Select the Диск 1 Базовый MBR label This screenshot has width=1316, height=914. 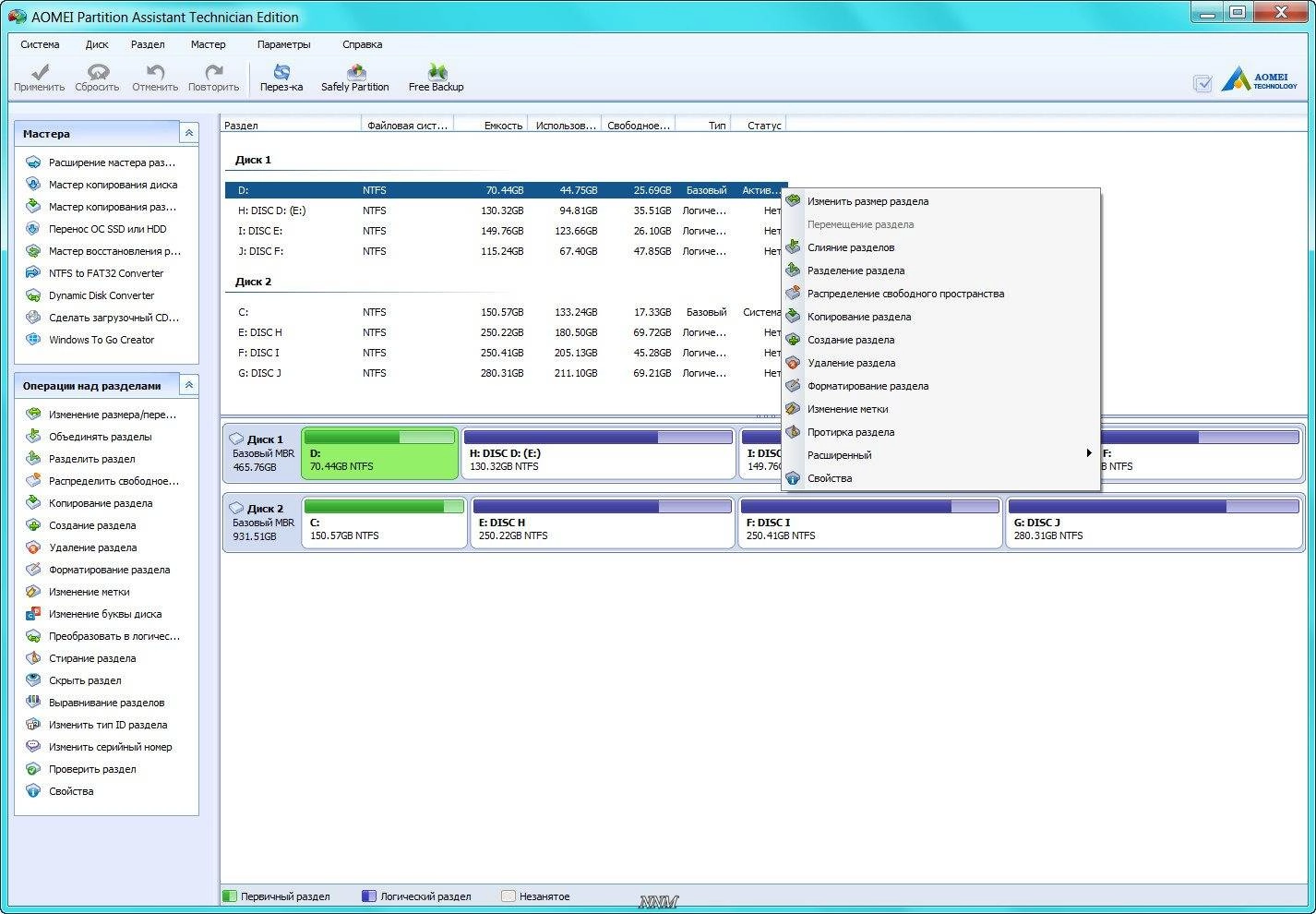tap(263, 452)
